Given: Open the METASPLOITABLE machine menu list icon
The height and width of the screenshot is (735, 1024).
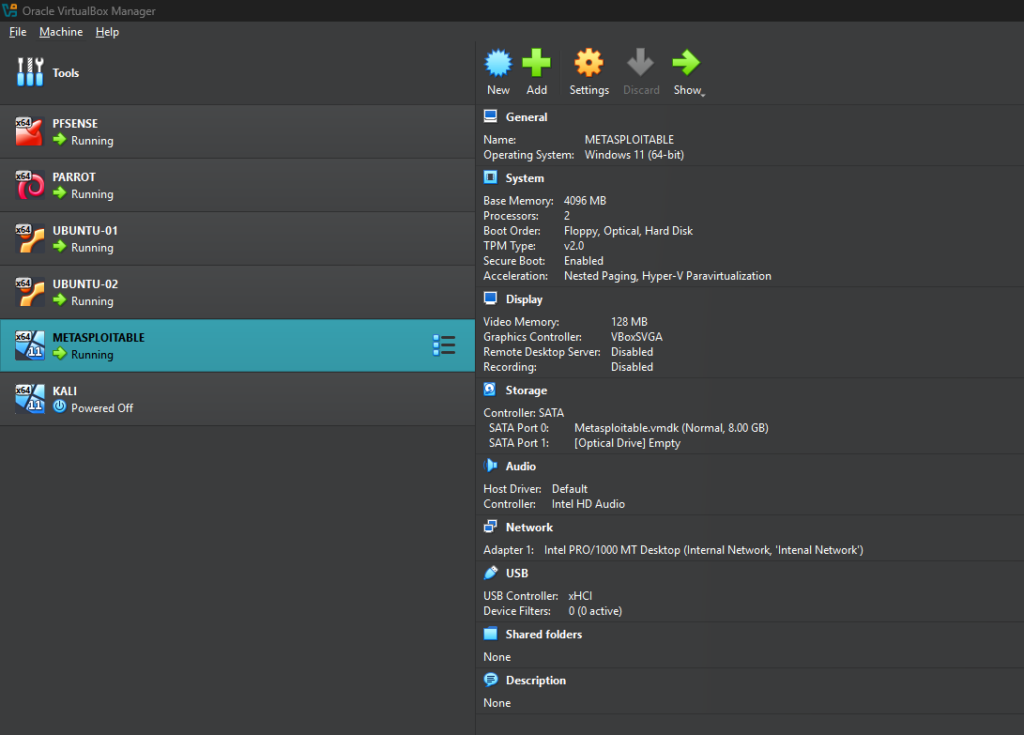Looking at the screenshot, I should click(444, 345).
